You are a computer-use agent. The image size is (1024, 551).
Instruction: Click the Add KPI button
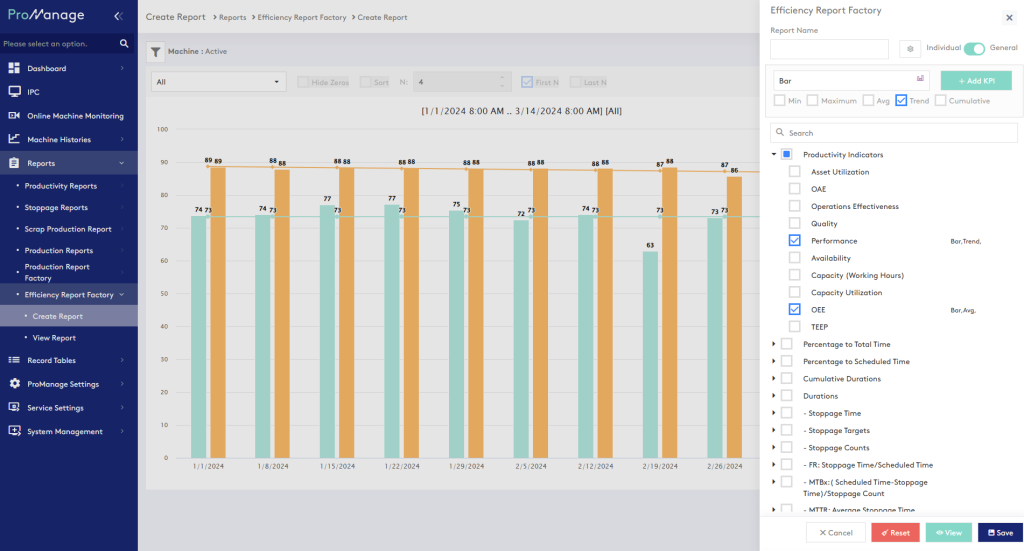pyautogui.click(x=976, y=80)
